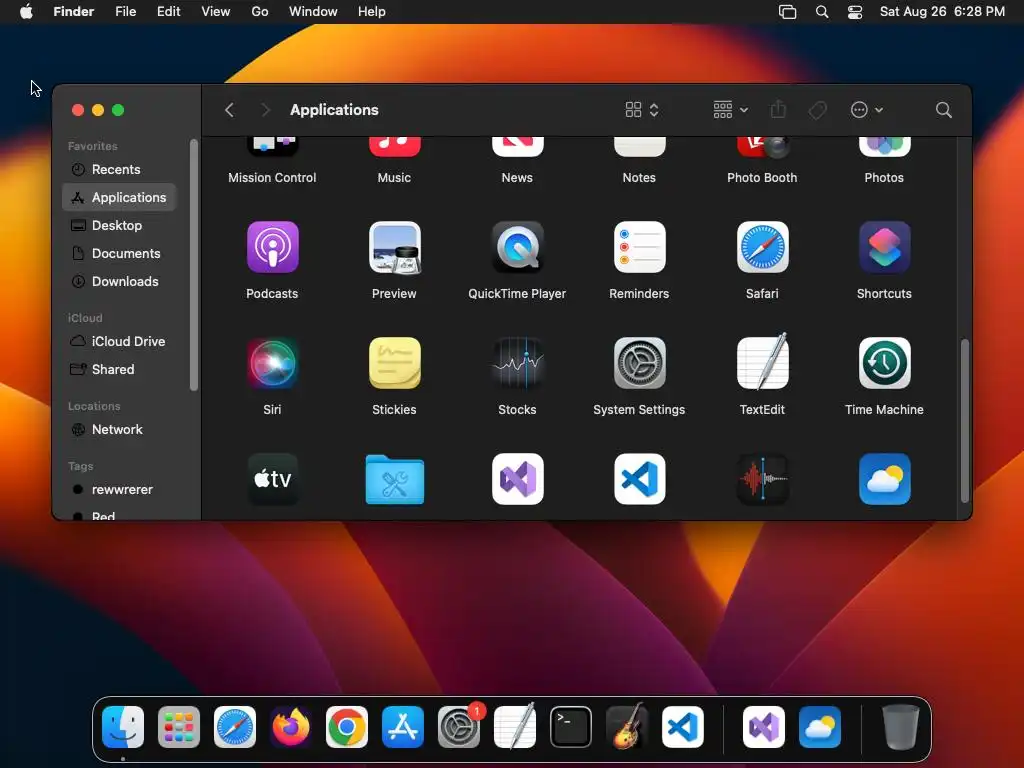Select the QuickTime Player icon
The width and height of the screenshot is (1024, 768).
(517, 247)
